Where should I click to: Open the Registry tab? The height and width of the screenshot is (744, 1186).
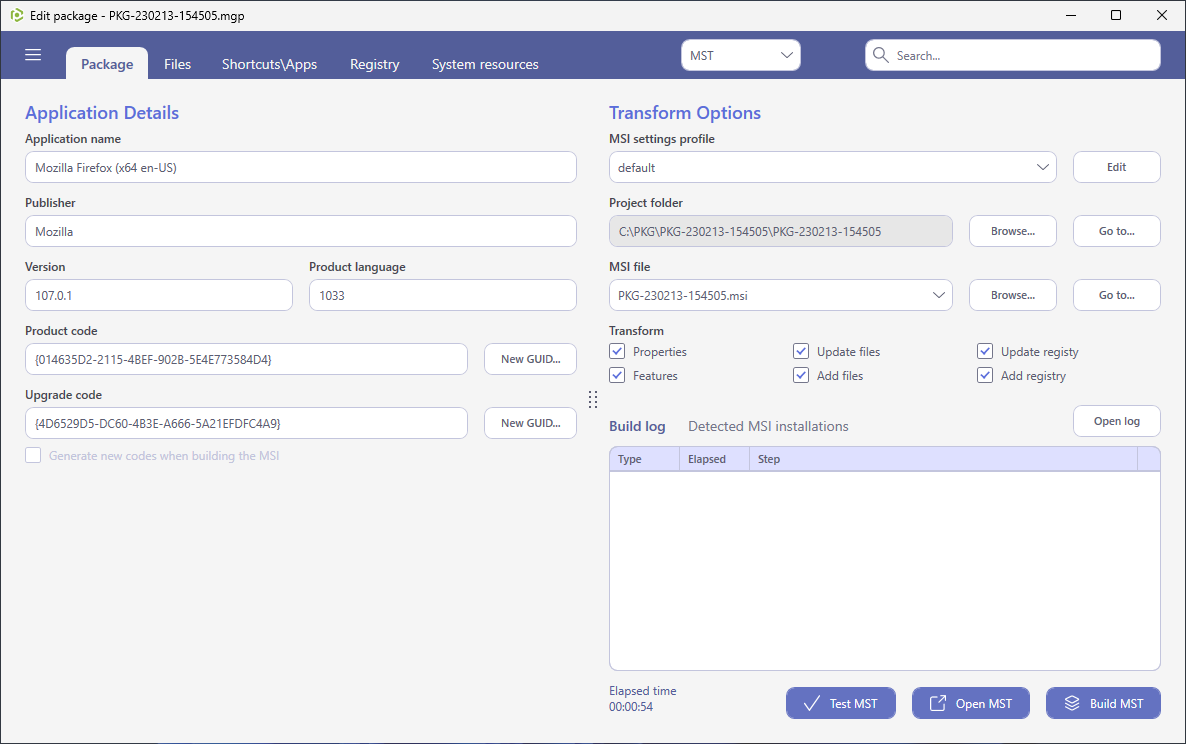pos(374,64)
